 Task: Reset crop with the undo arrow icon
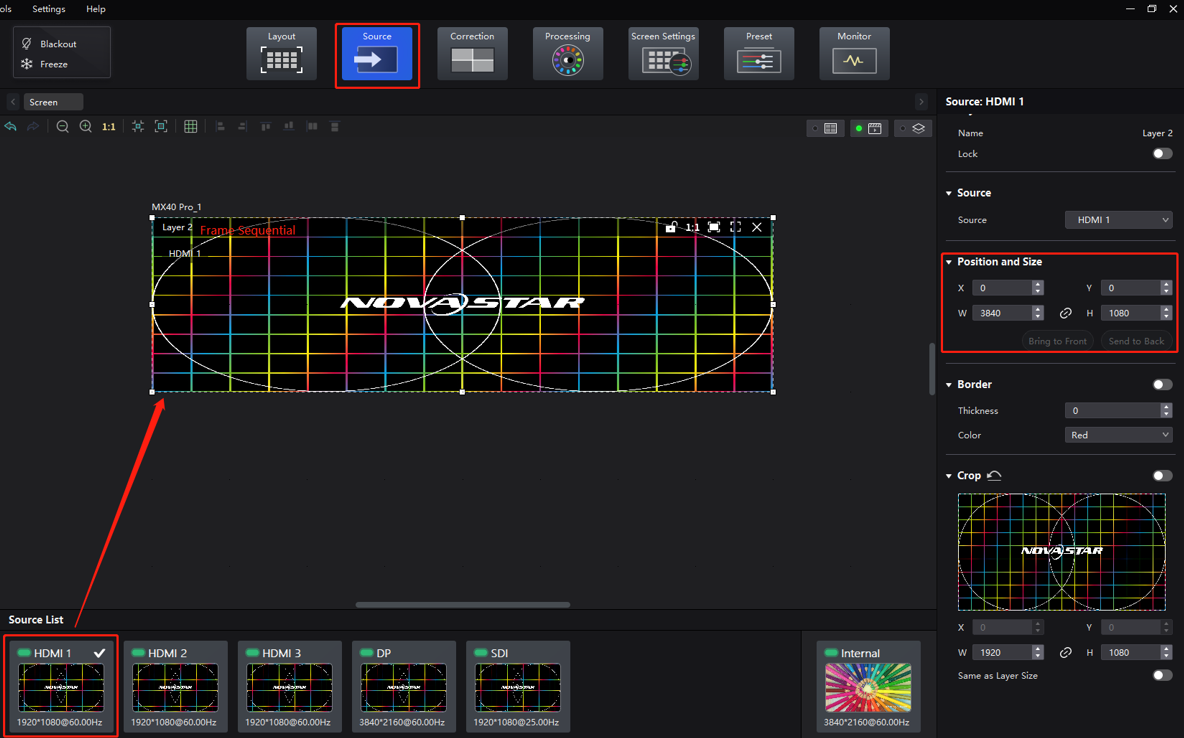click(x=994, y=475)
